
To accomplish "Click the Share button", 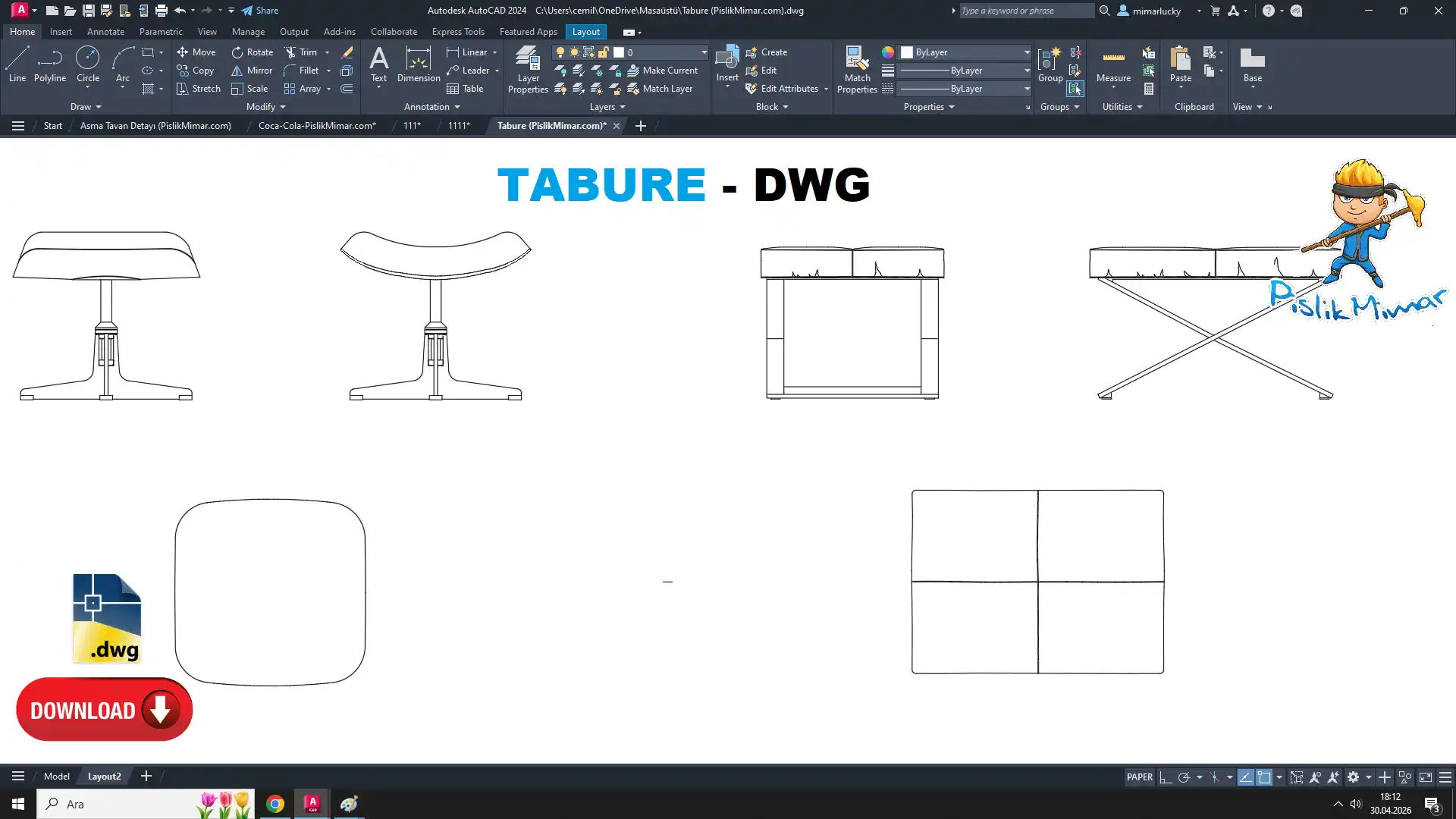I will coord(260,11).
